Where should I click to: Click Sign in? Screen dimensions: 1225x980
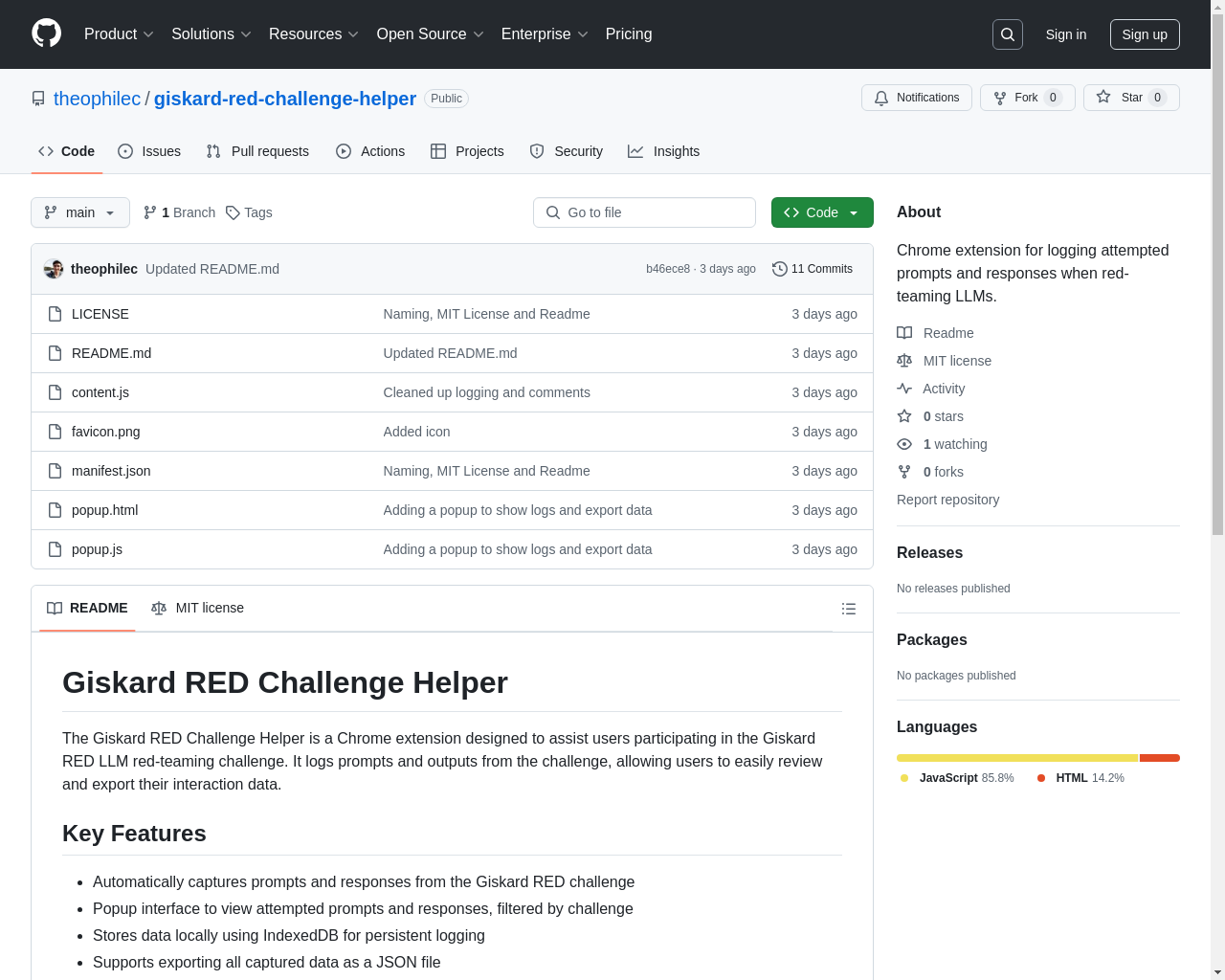click(x=1066, y=34)
